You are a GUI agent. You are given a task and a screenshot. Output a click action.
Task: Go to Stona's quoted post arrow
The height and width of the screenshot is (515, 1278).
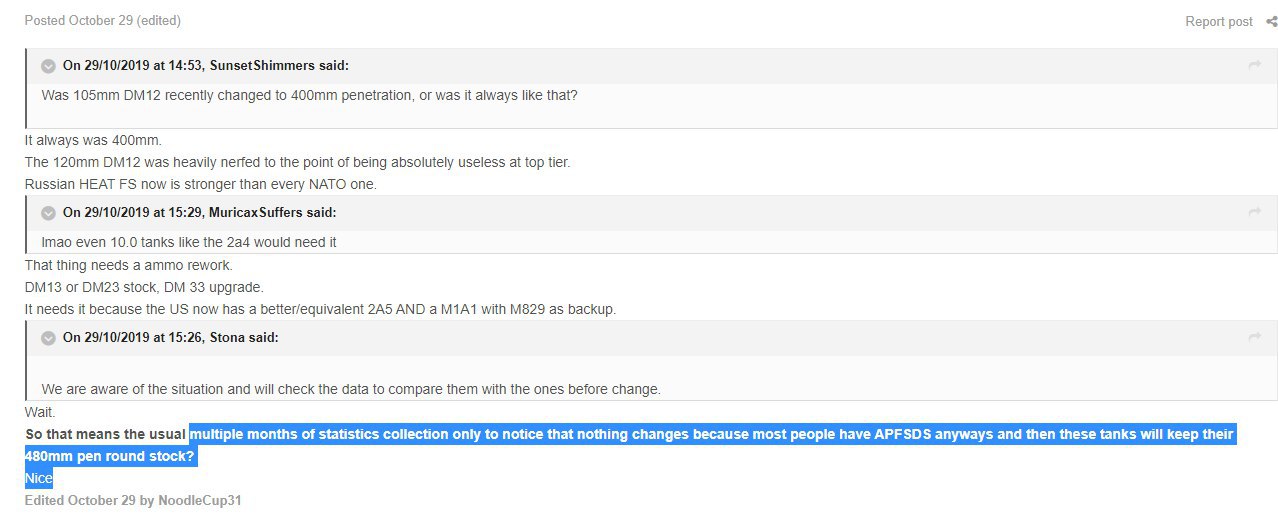[x=1254, y=338]
